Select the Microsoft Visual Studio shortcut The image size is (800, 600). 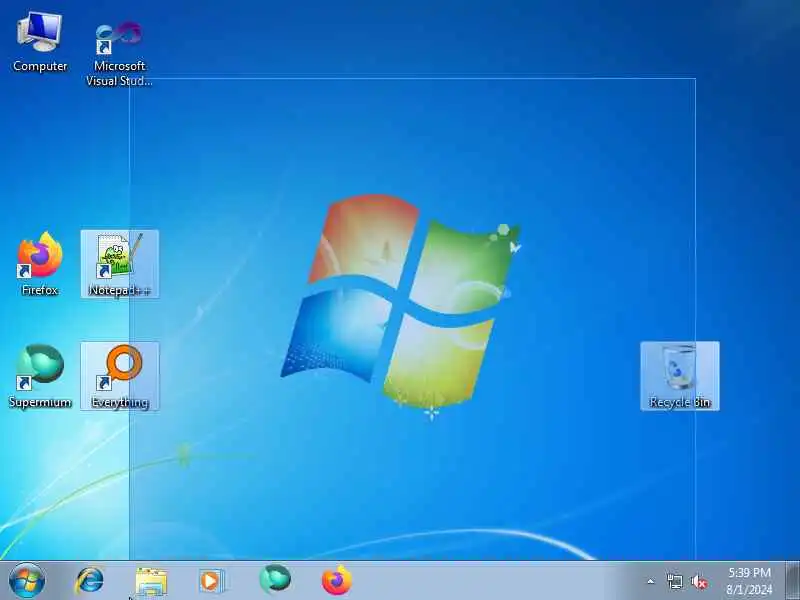coord(119,52)
